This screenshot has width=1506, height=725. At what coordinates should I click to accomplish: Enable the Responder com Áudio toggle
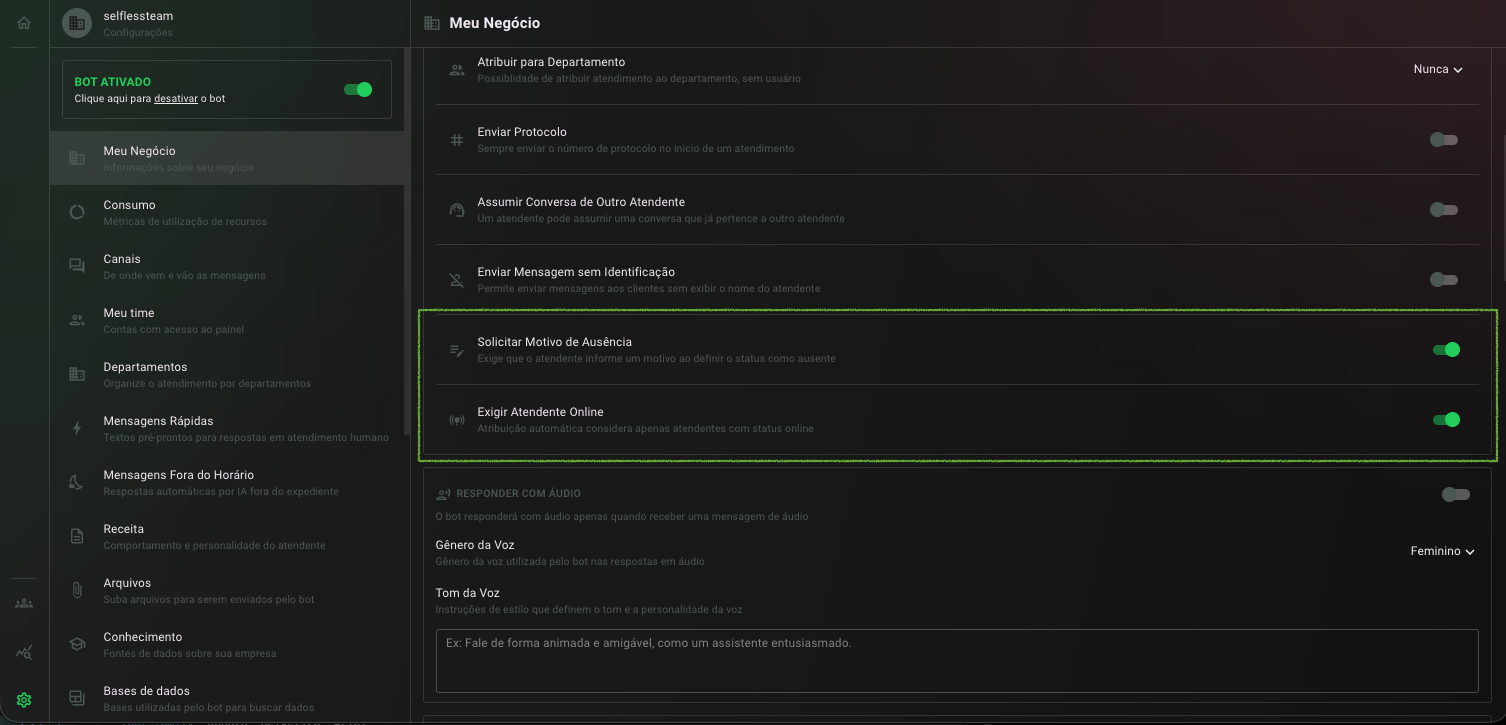tap(1455, 494)
